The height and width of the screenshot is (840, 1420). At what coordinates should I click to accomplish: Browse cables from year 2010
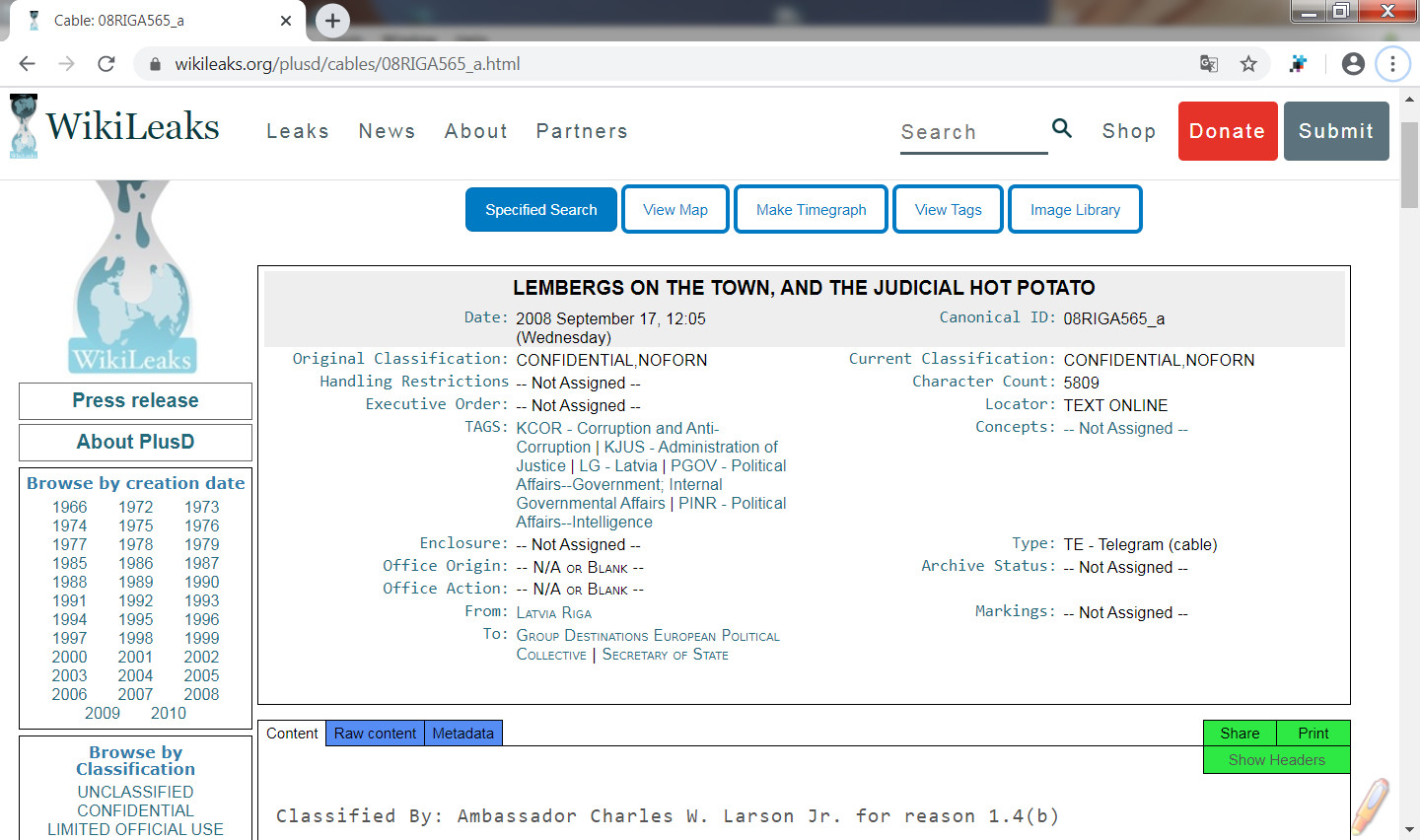point(169,713)
